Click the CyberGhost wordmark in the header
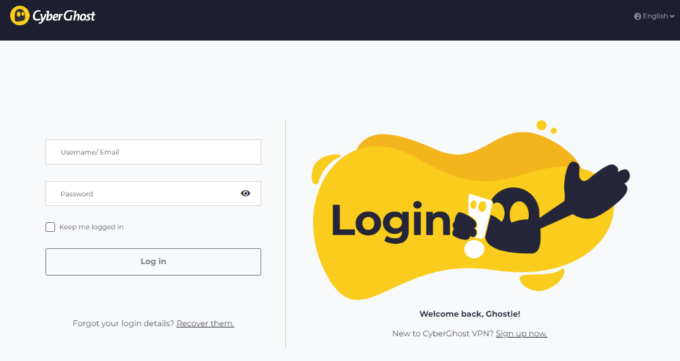Viewport: 680px width, 361px height. (x=64, y=16)
